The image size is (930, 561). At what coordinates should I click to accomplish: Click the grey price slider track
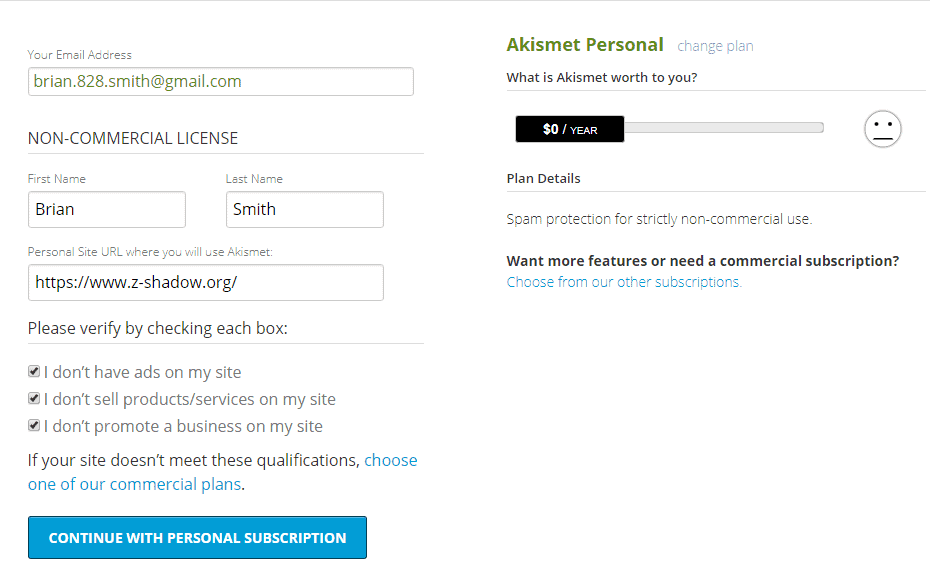tap(723, 128)
